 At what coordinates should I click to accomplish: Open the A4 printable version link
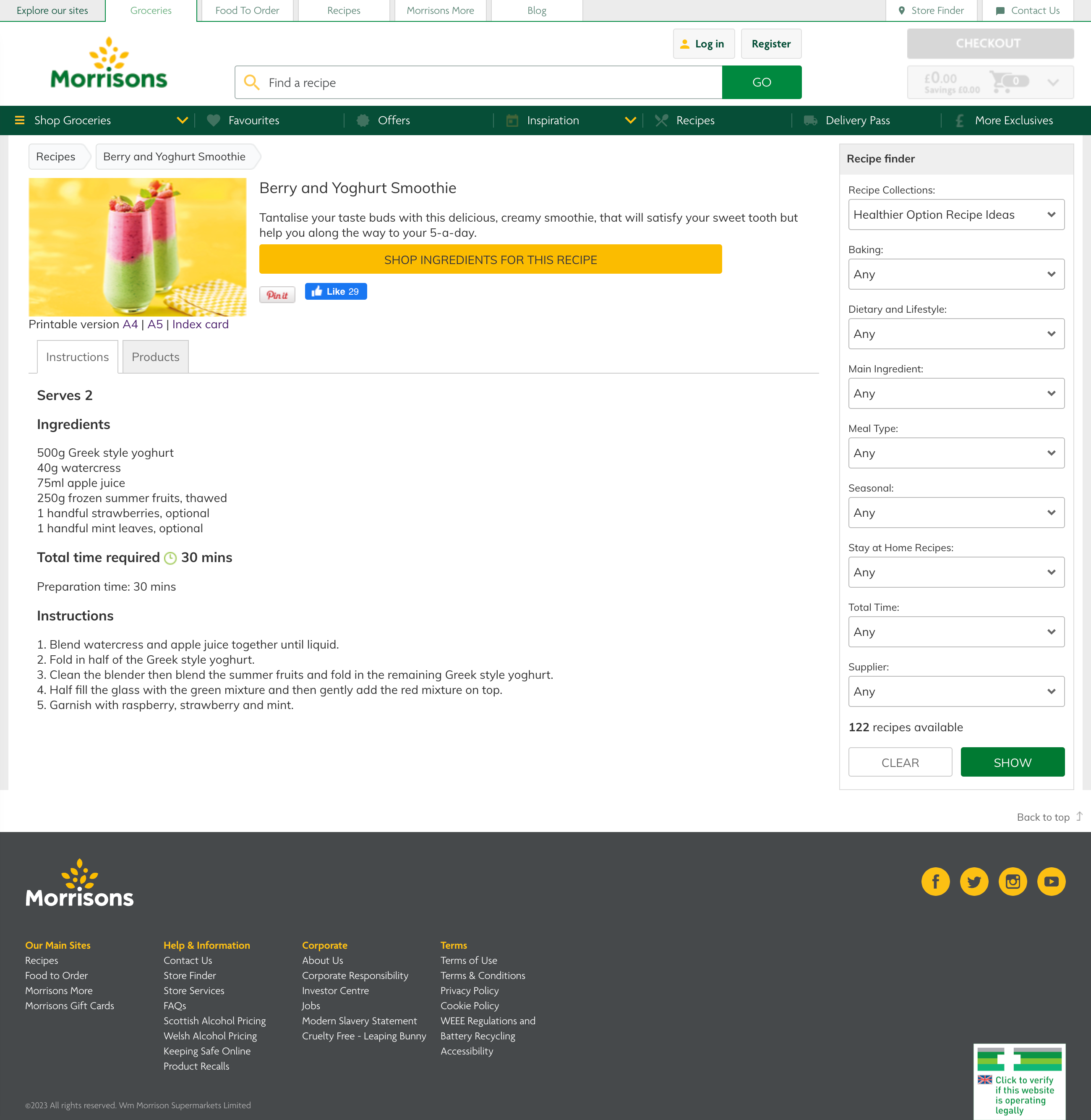(130, 324)
